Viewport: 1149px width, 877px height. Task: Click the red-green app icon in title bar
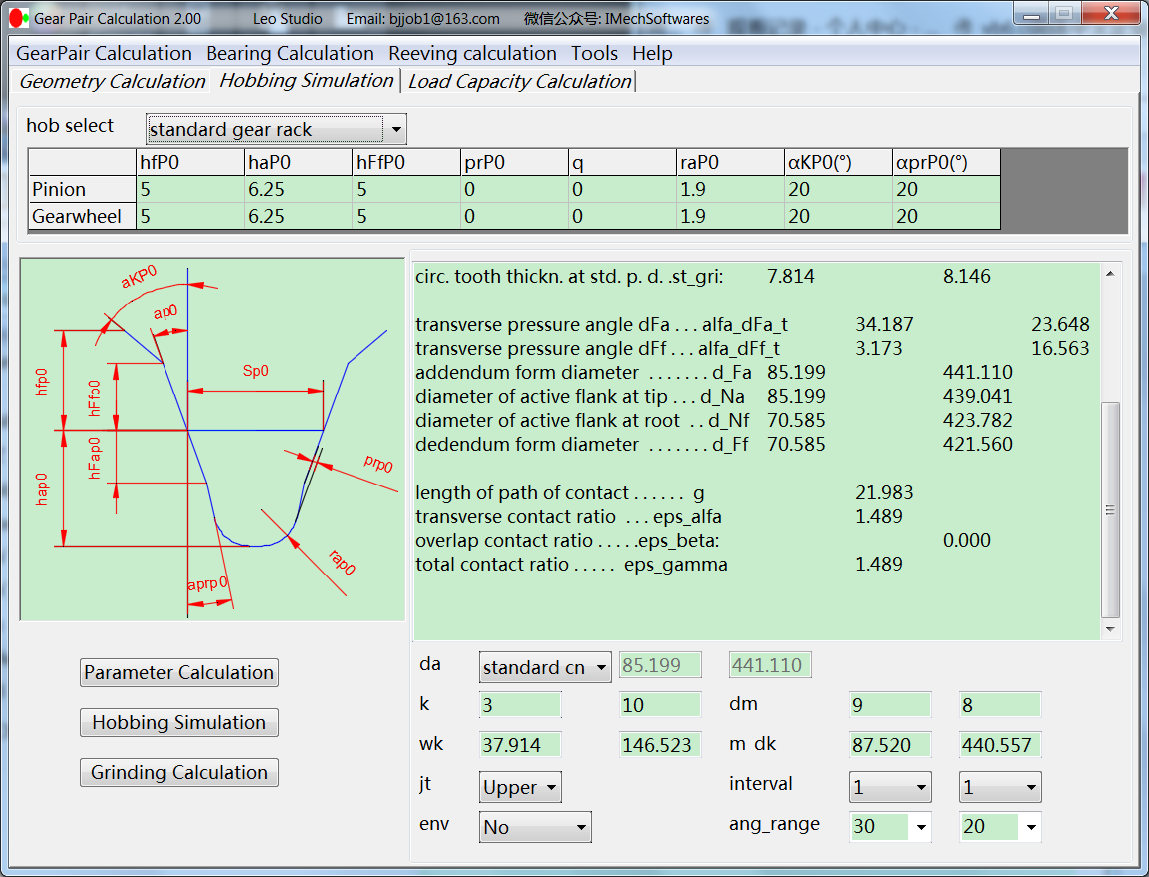tap(19, 18)
